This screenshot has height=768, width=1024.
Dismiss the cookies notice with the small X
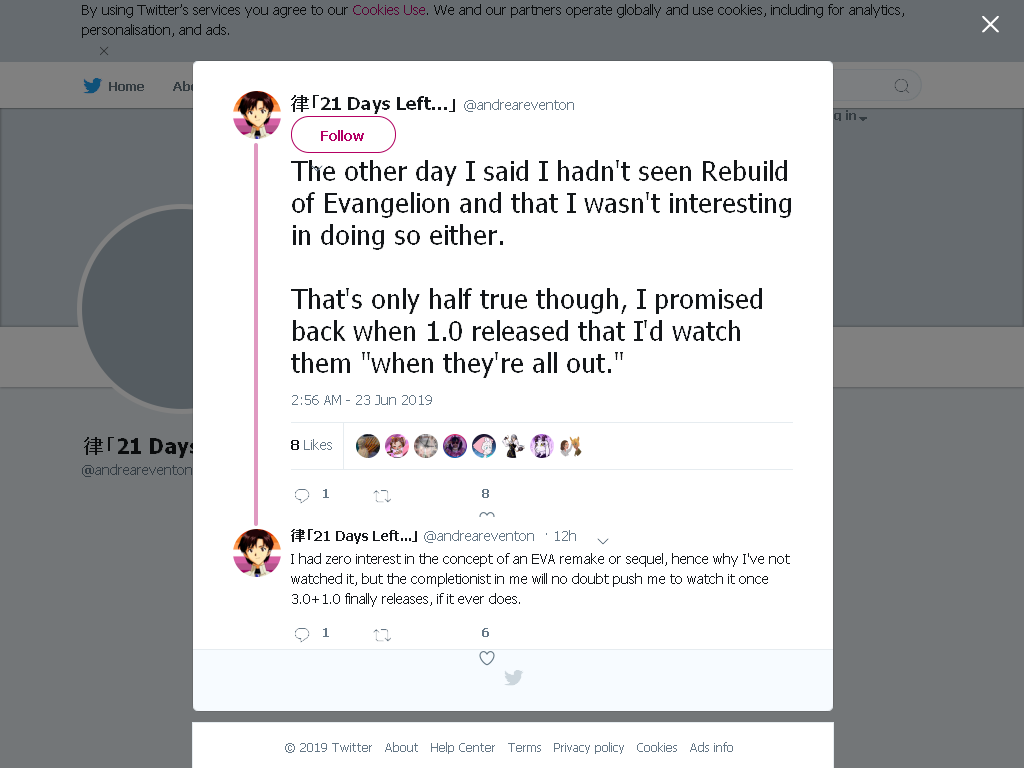click(x=104, y=51)
